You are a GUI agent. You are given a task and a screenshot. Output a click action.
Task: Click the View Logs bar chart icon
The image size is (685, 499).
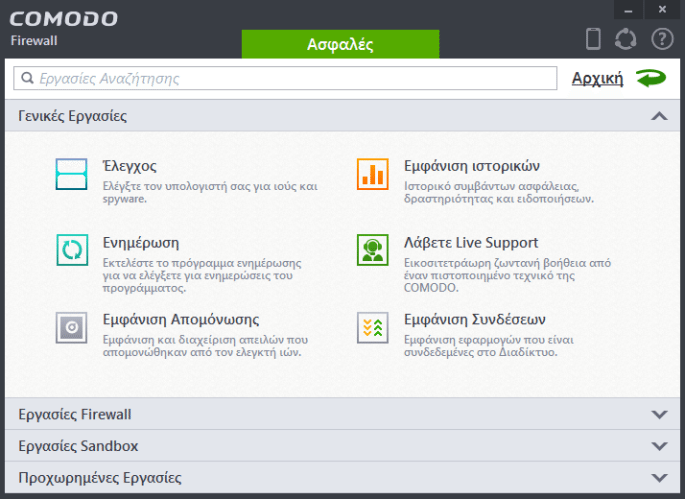click(373, 174)
